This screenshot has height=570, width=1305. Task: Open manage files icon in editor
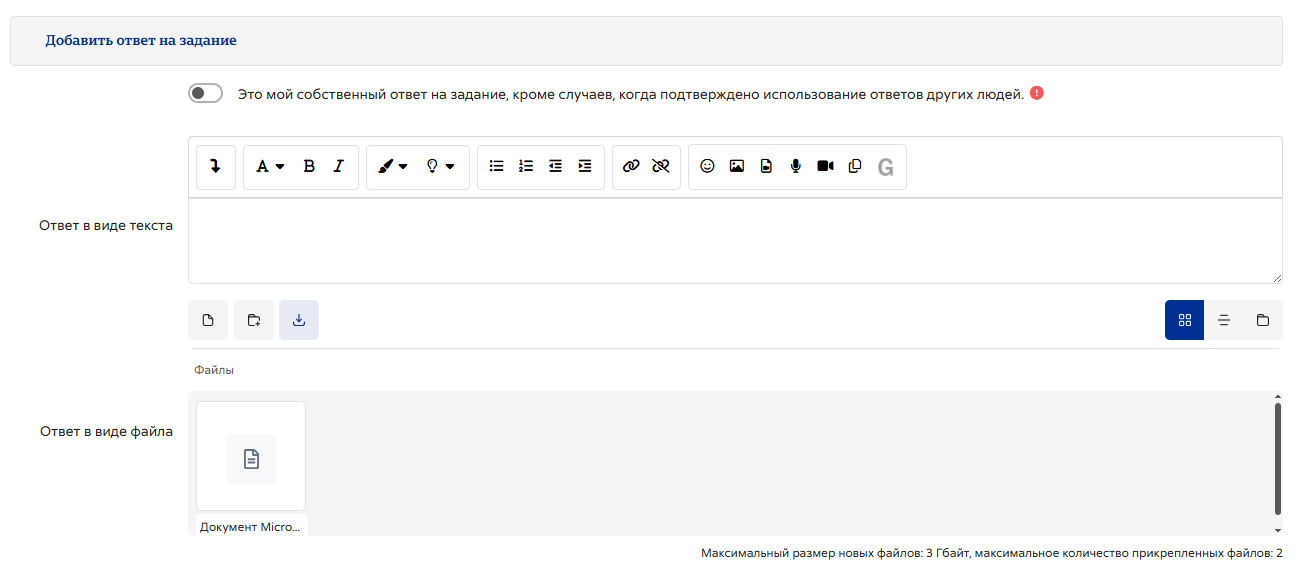[855, 167]
